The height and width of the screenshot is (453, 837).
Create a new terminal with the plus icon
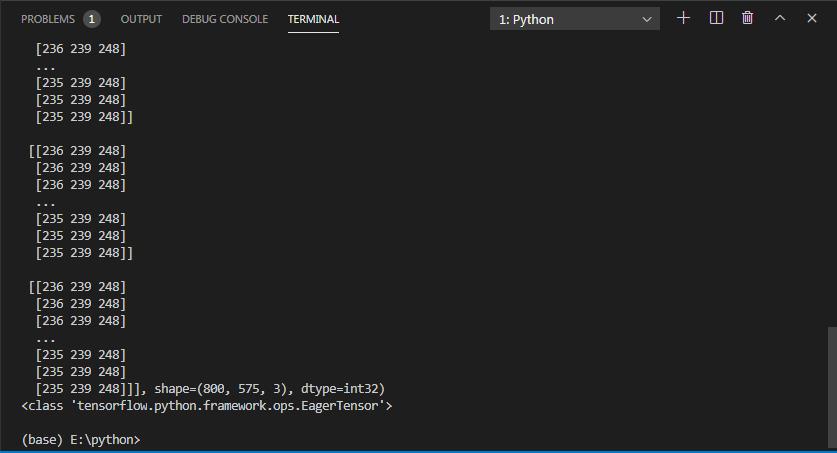pos(683,18)
